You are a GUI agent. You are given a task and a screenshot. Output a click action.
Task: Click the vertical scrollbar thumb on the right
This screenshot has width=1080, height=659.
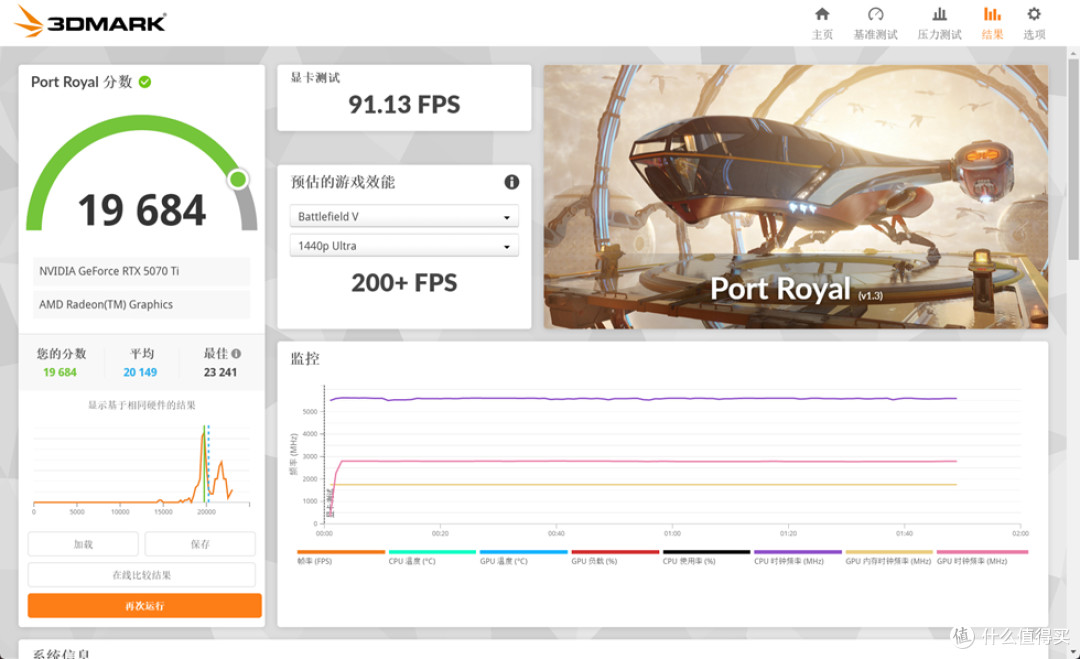tap(1073, 158)
